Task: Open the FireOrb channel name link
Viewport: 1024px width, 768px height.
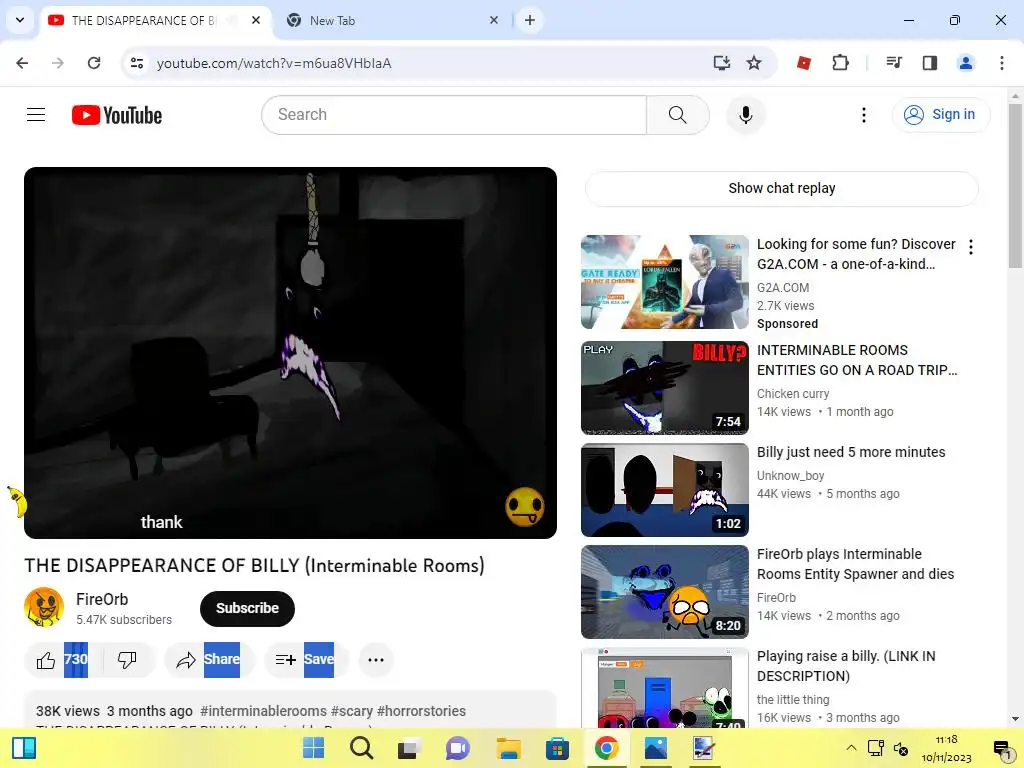Action: point(102,600)
